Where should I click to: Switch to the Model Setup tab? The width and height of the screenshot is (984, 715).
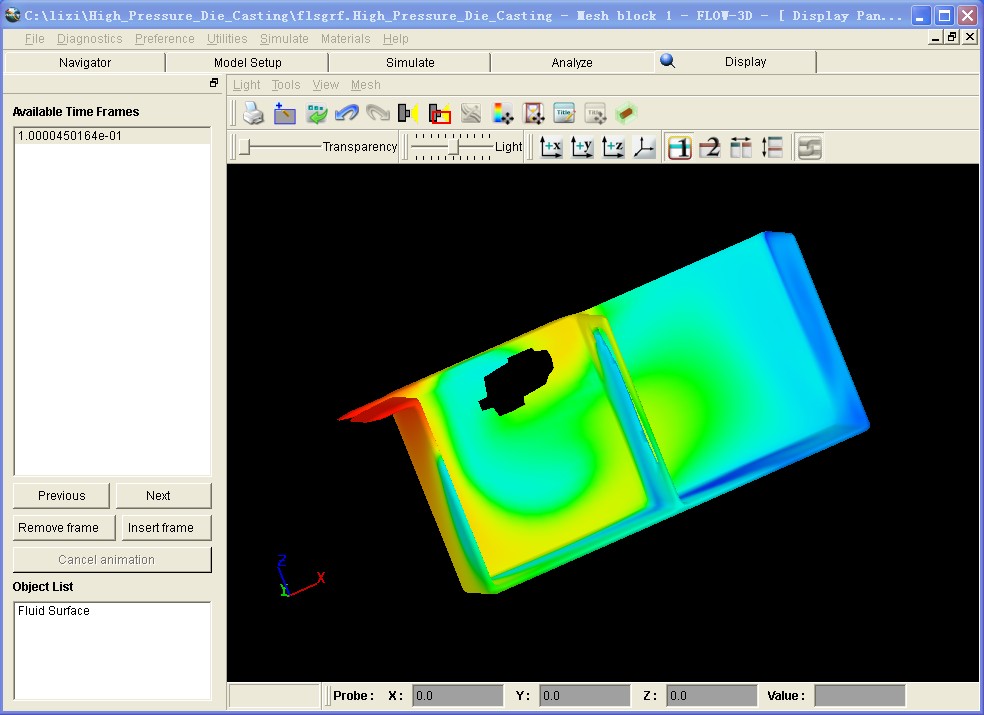[x=248, y=62]
